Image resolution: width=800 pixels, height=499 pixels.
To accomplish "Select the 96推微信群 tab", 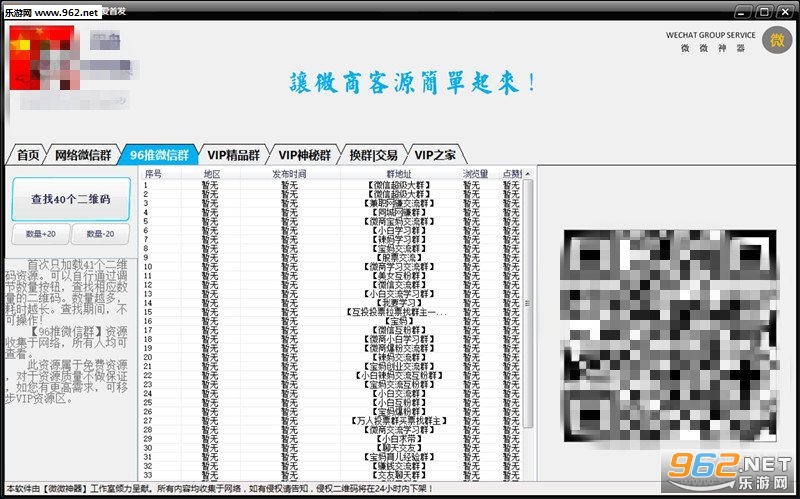I will 159,155.
